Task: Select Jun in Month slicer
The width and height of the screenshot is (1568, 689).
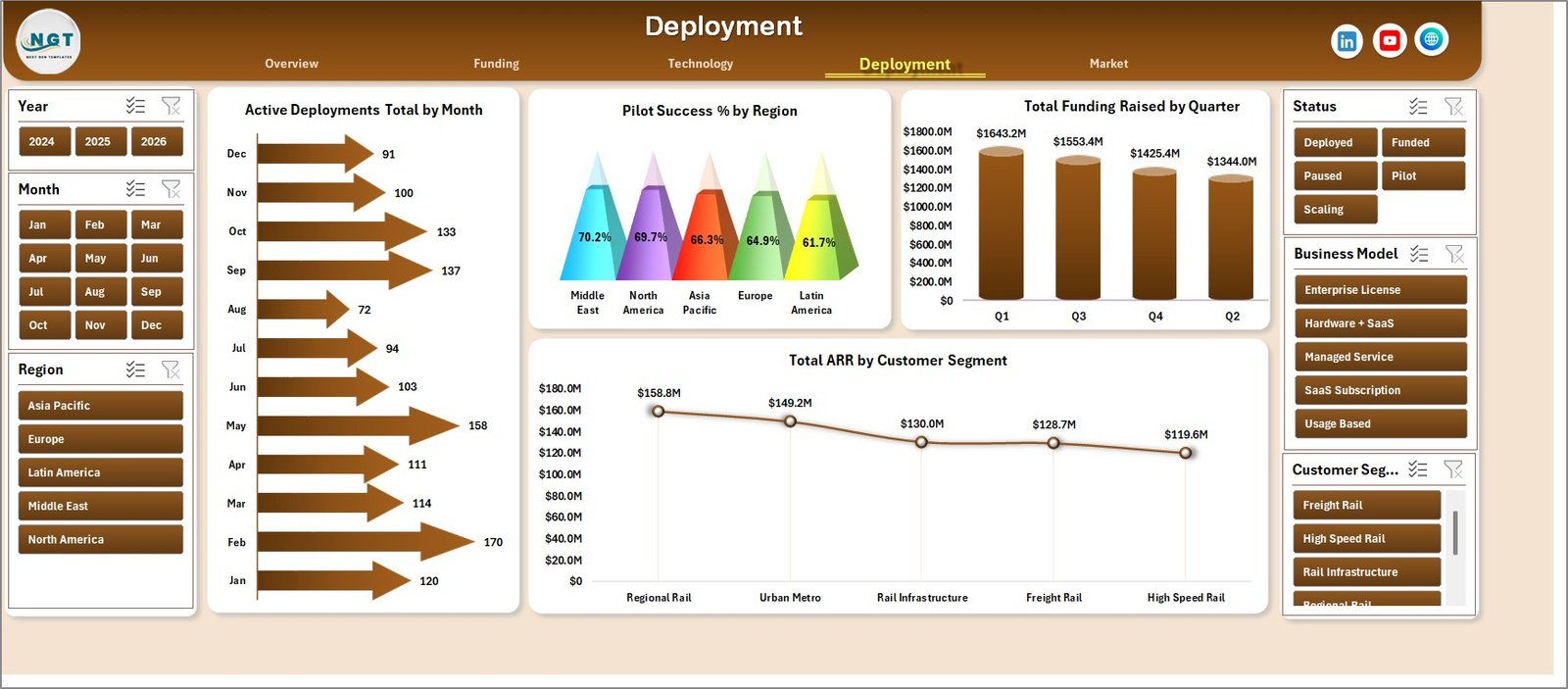Action: click(x=157, y=259)
